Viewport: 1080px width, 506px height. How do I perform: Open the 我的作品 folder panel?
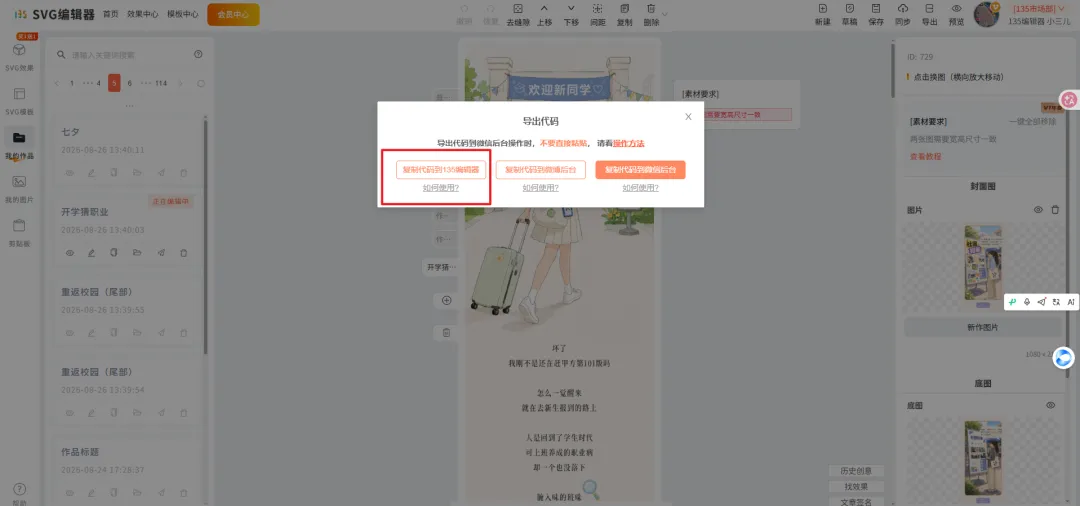[x=19, y=145]
